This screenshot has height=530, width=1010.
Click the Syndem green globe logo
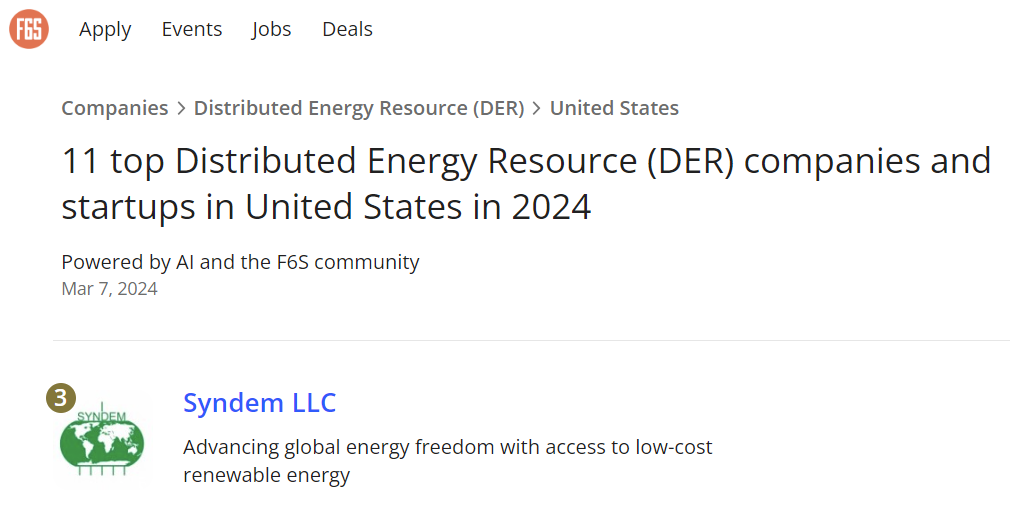tap(102, 439)
